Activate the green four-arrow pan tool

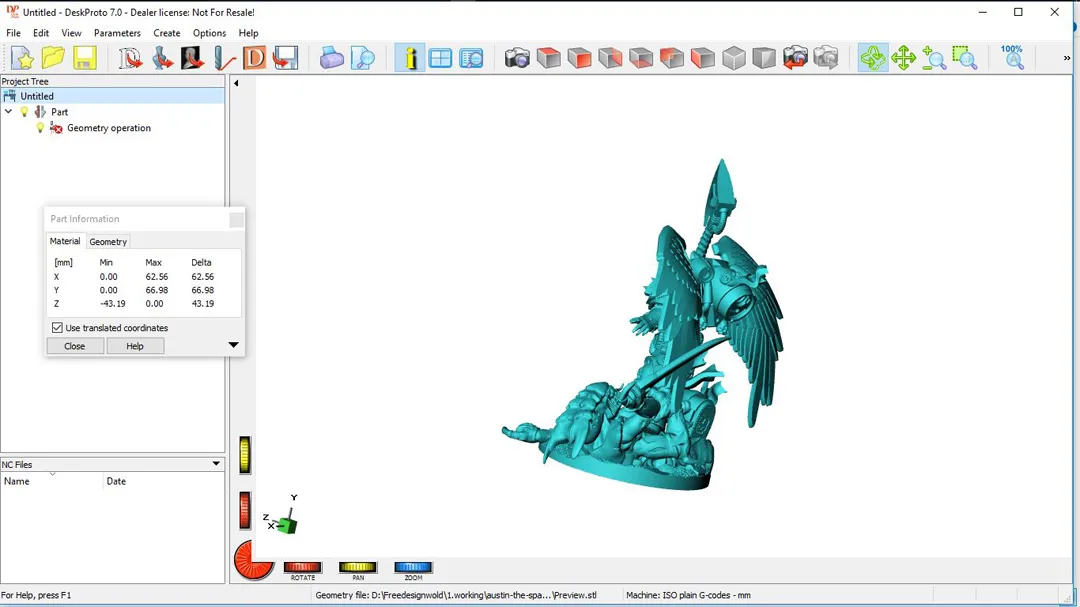click(903, 59)
